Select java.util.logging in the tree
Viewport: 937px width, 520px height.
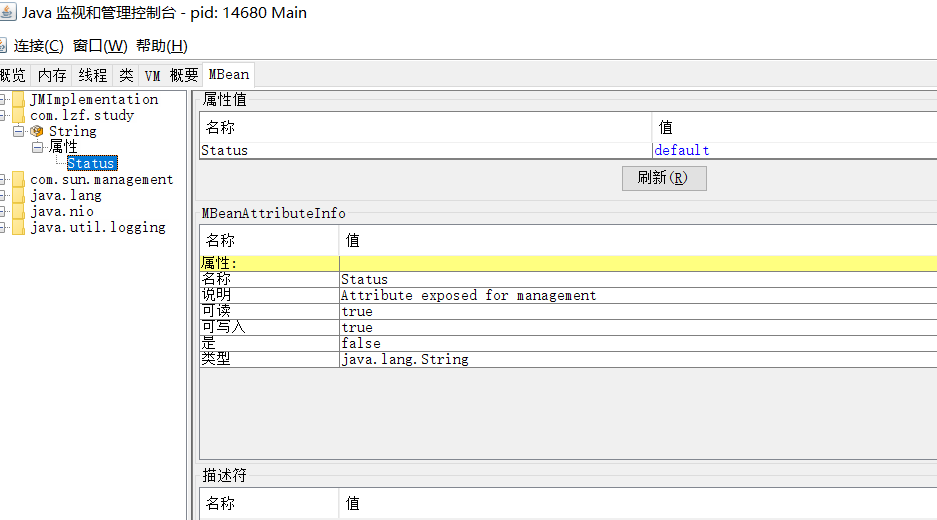(x=98, y=228)
